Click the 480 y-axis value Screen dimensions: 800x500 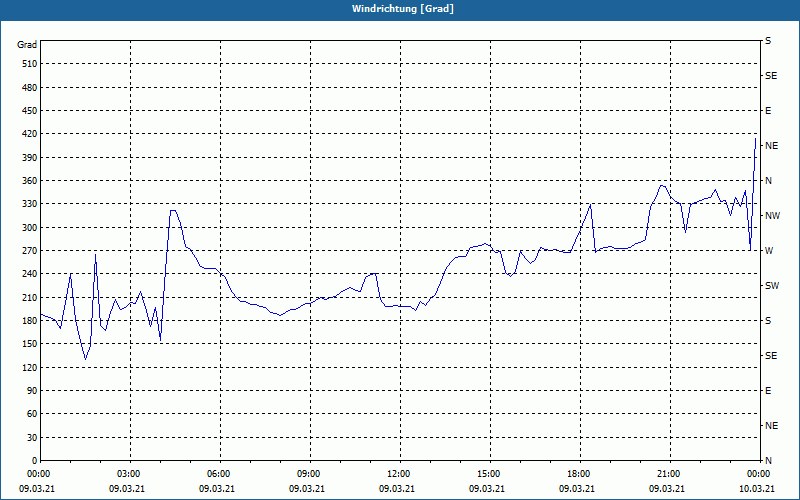click(x=30, y=88)
